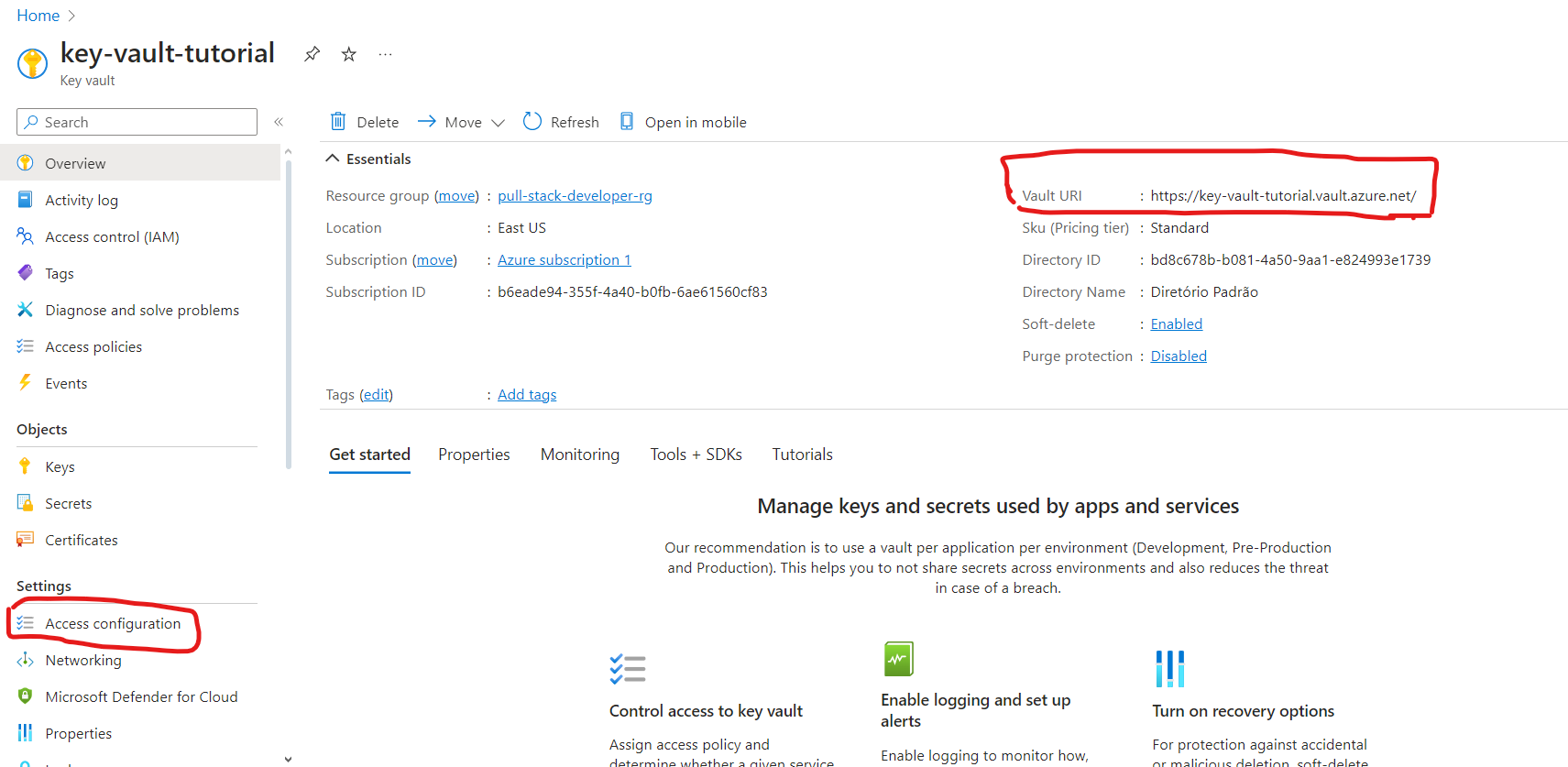Click the Control access to key vault checklist icon
The image size is (1568, 767).
(x=628, y=669)
